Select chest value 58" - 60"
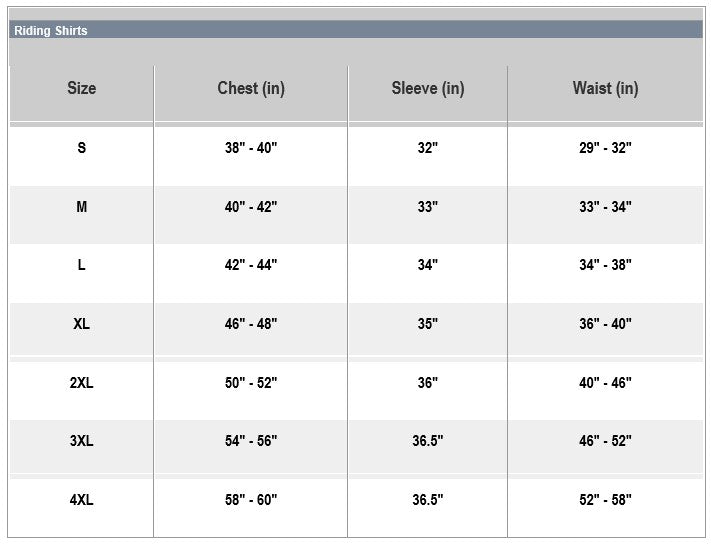Image resolution: width=711 pixels, height=546 pixels. [x=251, y=500]
